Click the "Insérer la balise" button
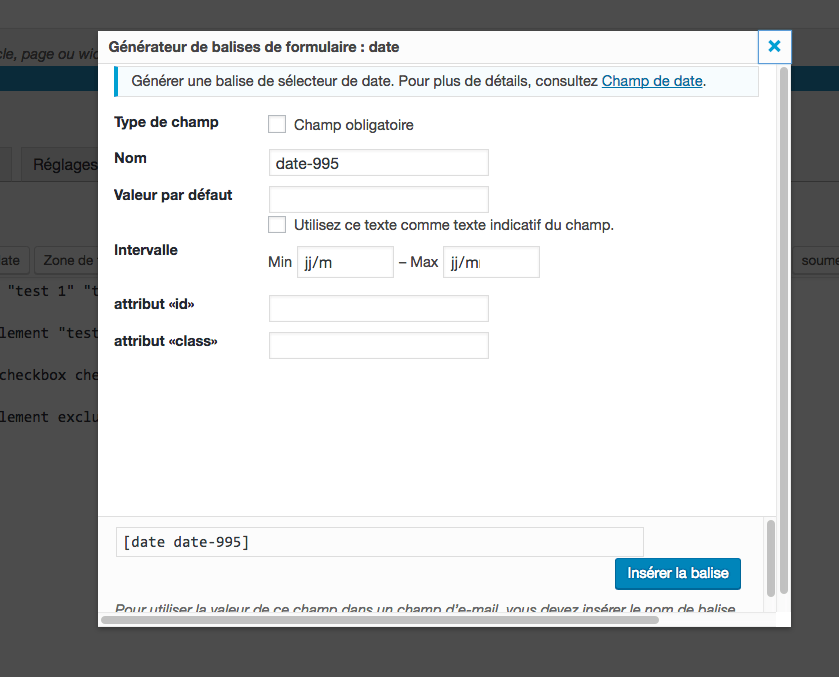Screen dimensions: 839x677 (677, 574)
